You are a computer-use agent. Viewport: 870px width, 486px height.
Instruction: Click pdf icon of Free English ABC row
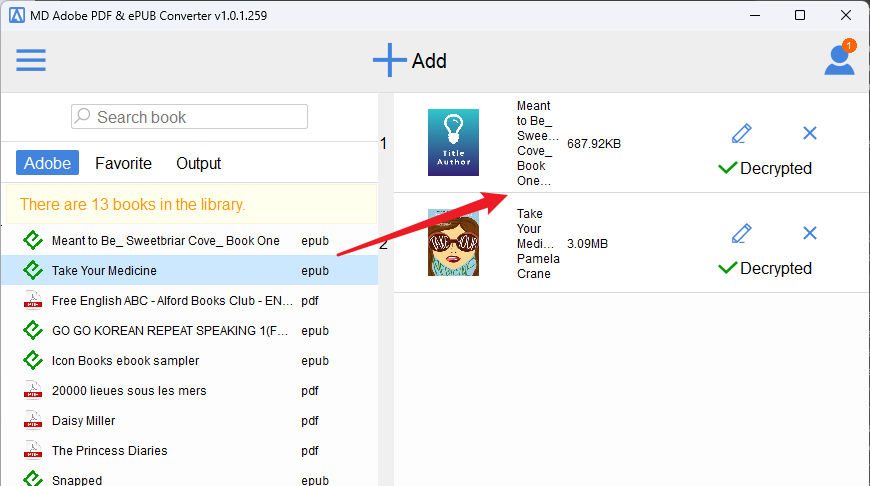click(x=33, y=300)
